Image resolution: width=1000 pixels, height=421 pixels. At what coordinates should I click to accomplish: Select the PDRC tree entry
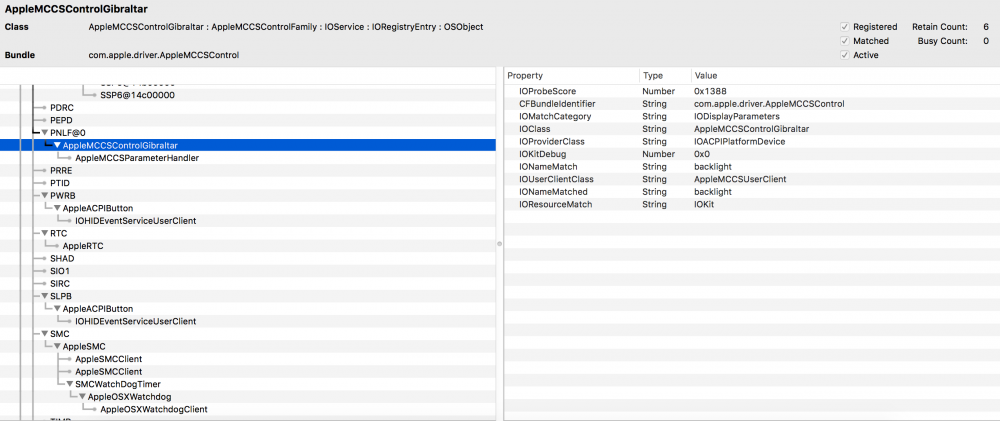(61, 108)
